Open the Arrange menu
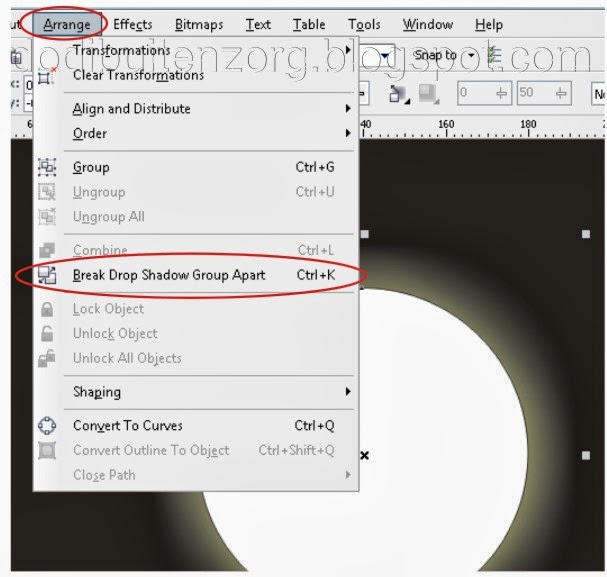607x577 pixels. (x=67, y=24)
